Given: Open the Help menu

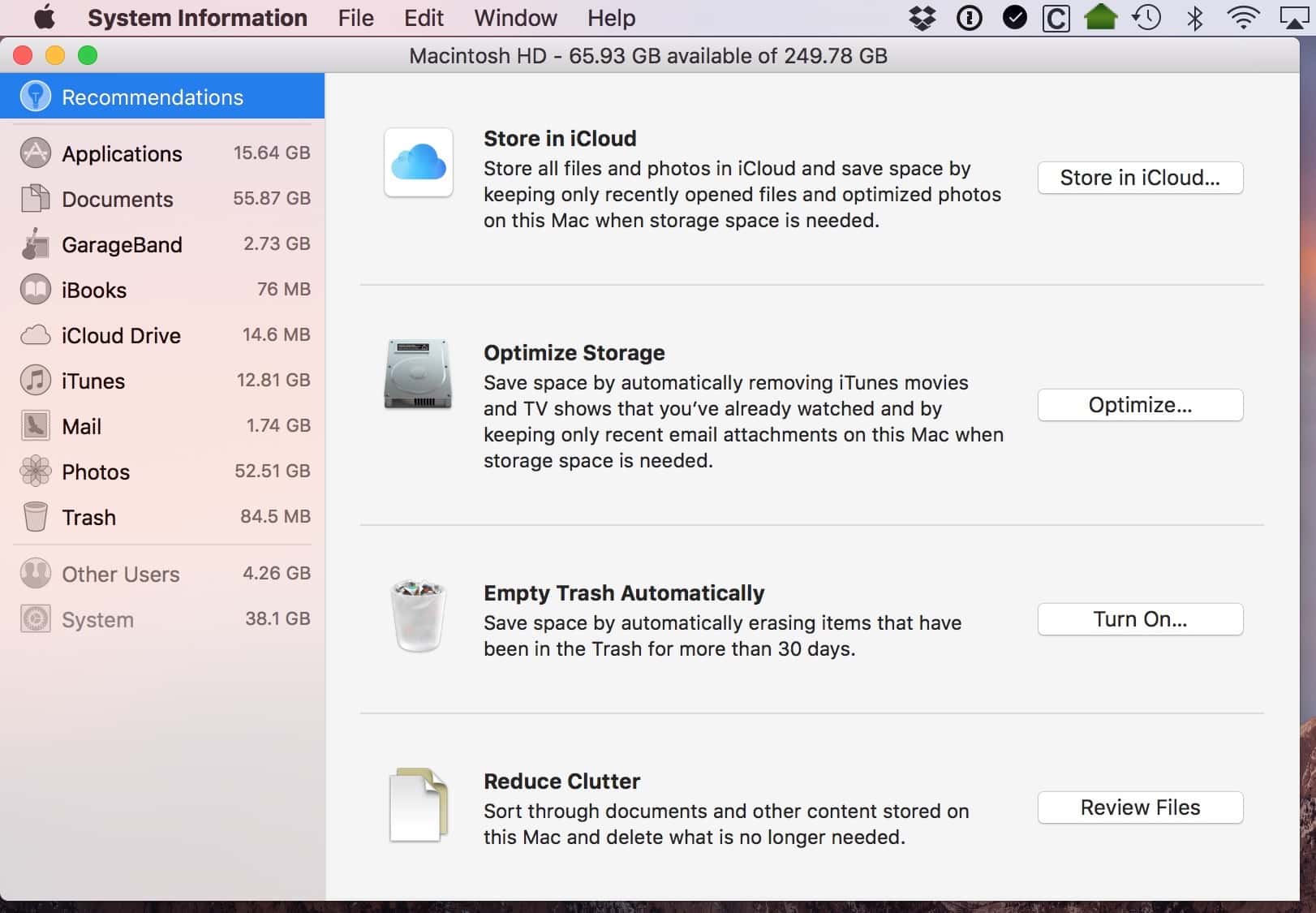Looking at the screenshot, I should pyautogui.click(x=611, y=18).
